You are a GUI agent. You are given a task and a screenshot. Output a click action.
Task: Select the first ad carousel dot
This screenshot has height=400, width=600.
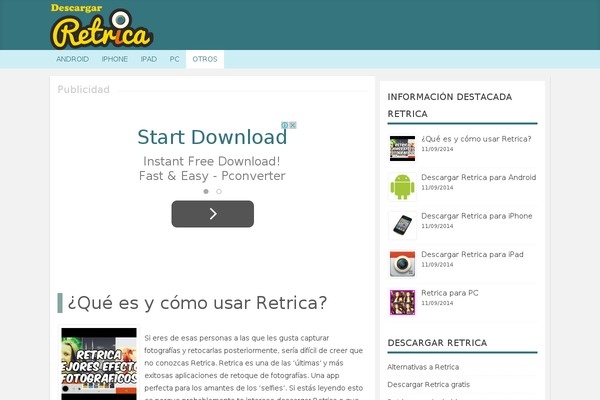pyautogui.click(x=206, y=191)
